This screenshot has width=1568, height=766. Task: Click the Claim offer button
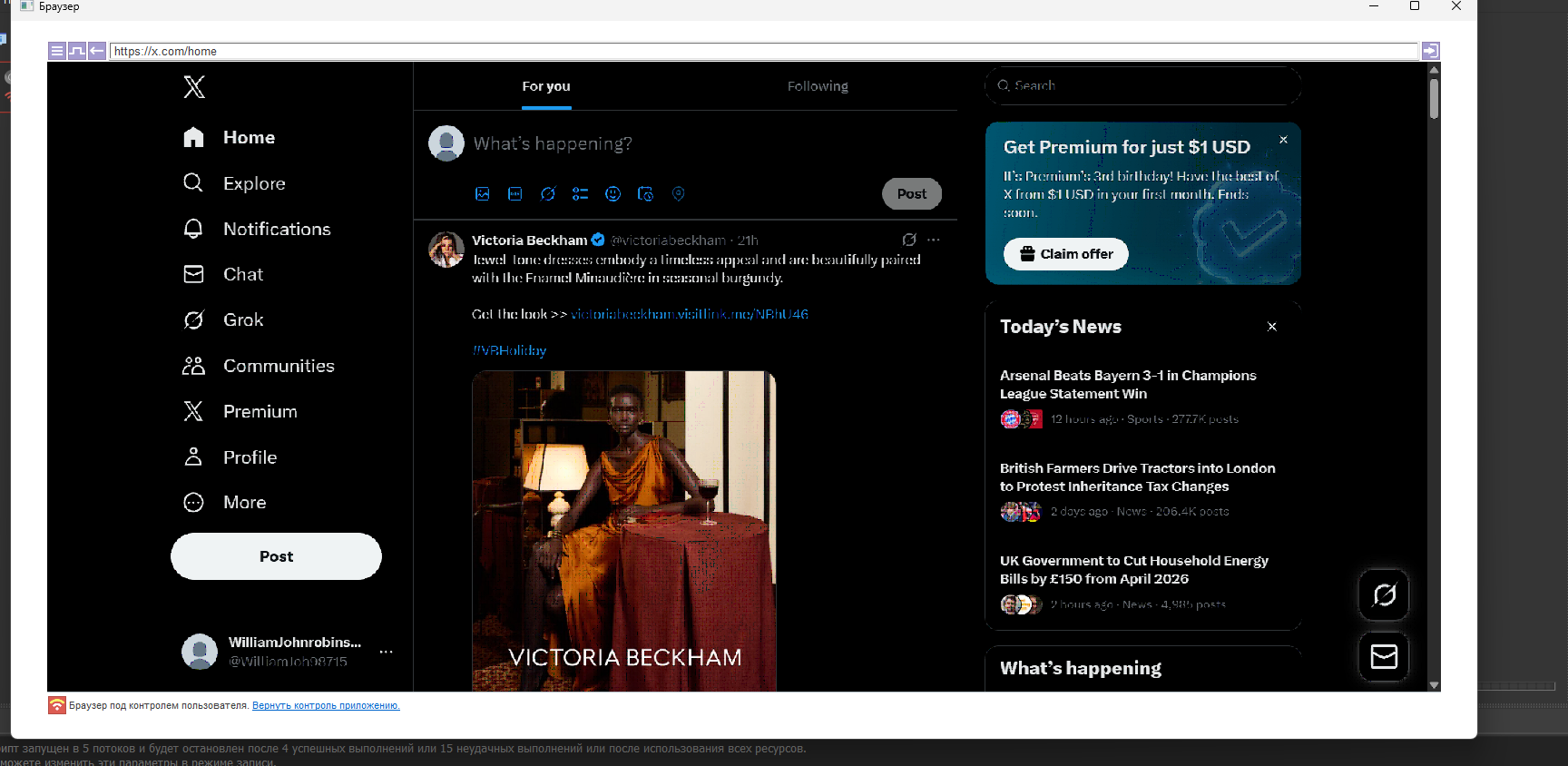1065,254
